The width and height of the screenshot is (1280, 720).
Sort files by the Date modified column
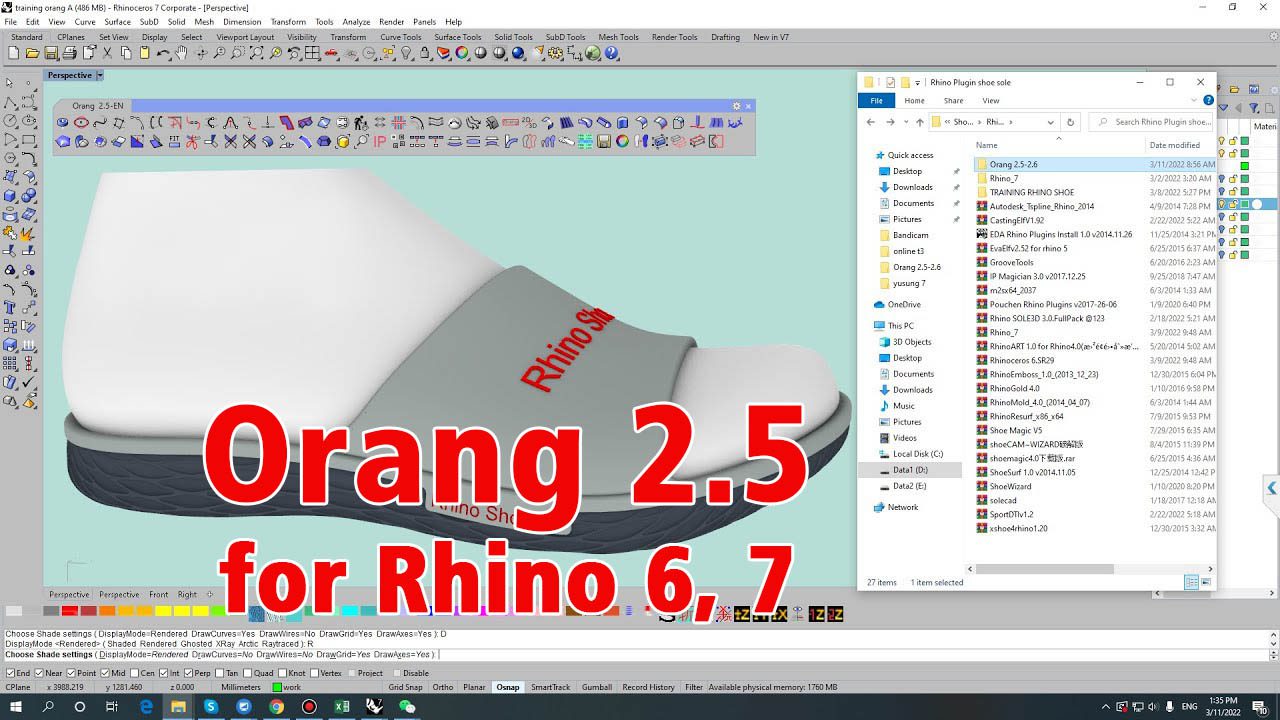point(1174,144)
